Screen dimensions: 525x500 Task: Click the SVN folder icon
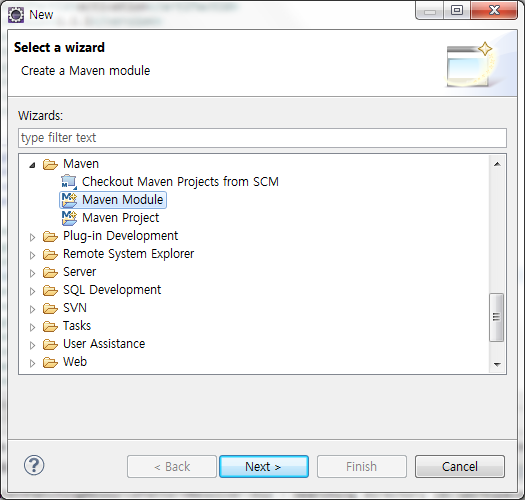click(x=50, y=308)
